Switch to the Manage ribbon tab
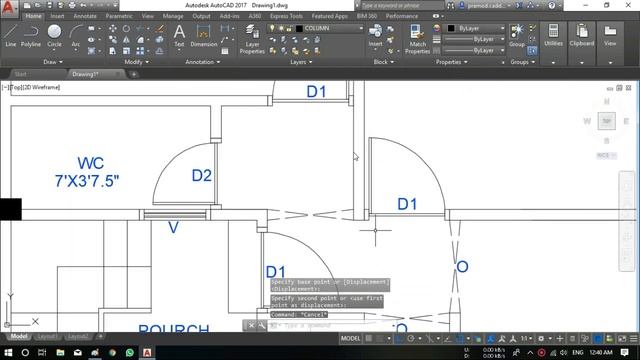640x360 pixels. tap(173, 16)
